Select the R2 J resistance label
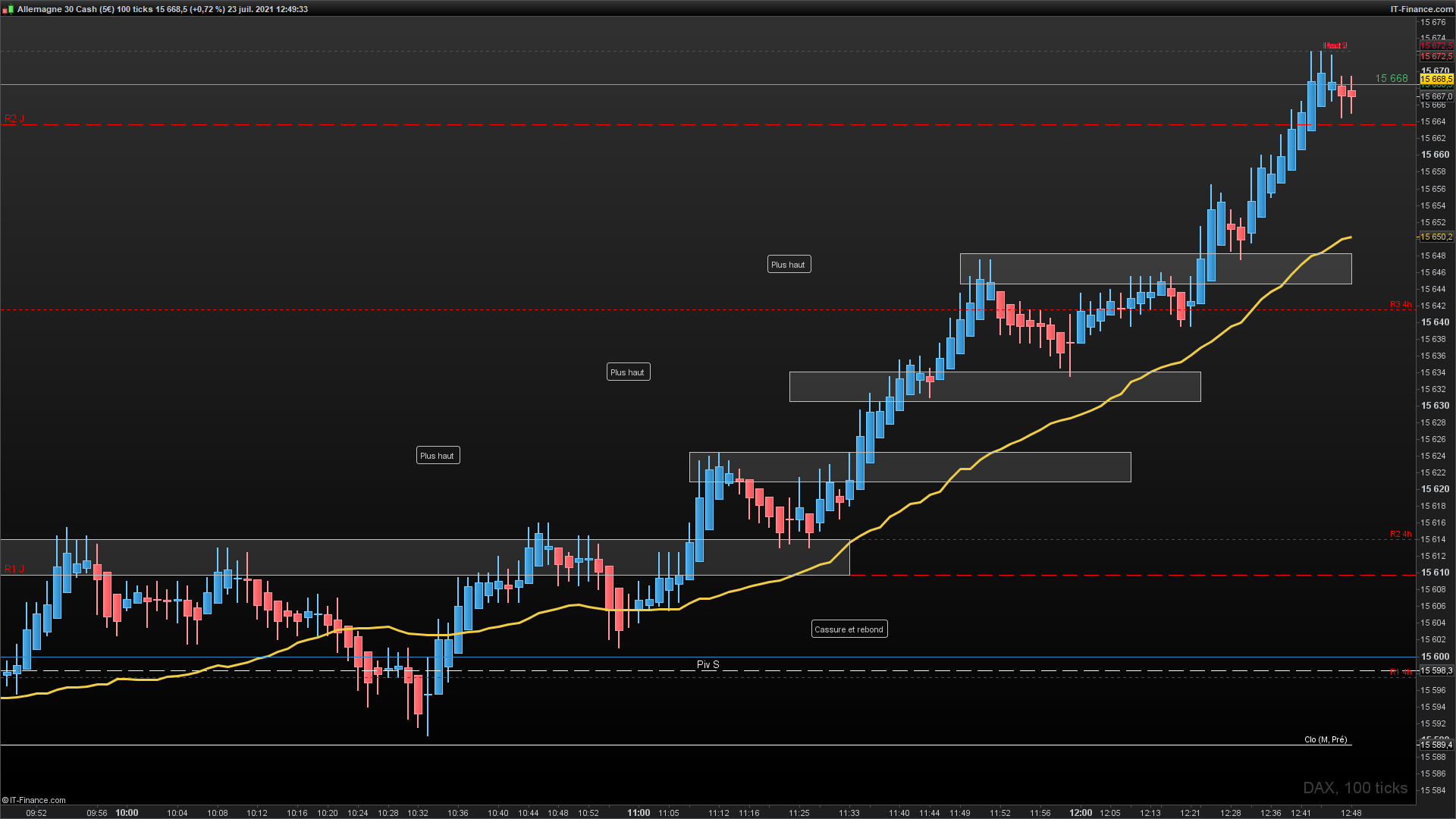The height and width of the screenshot is (819, 1456). pyautogui.click(x=14, y=118)
